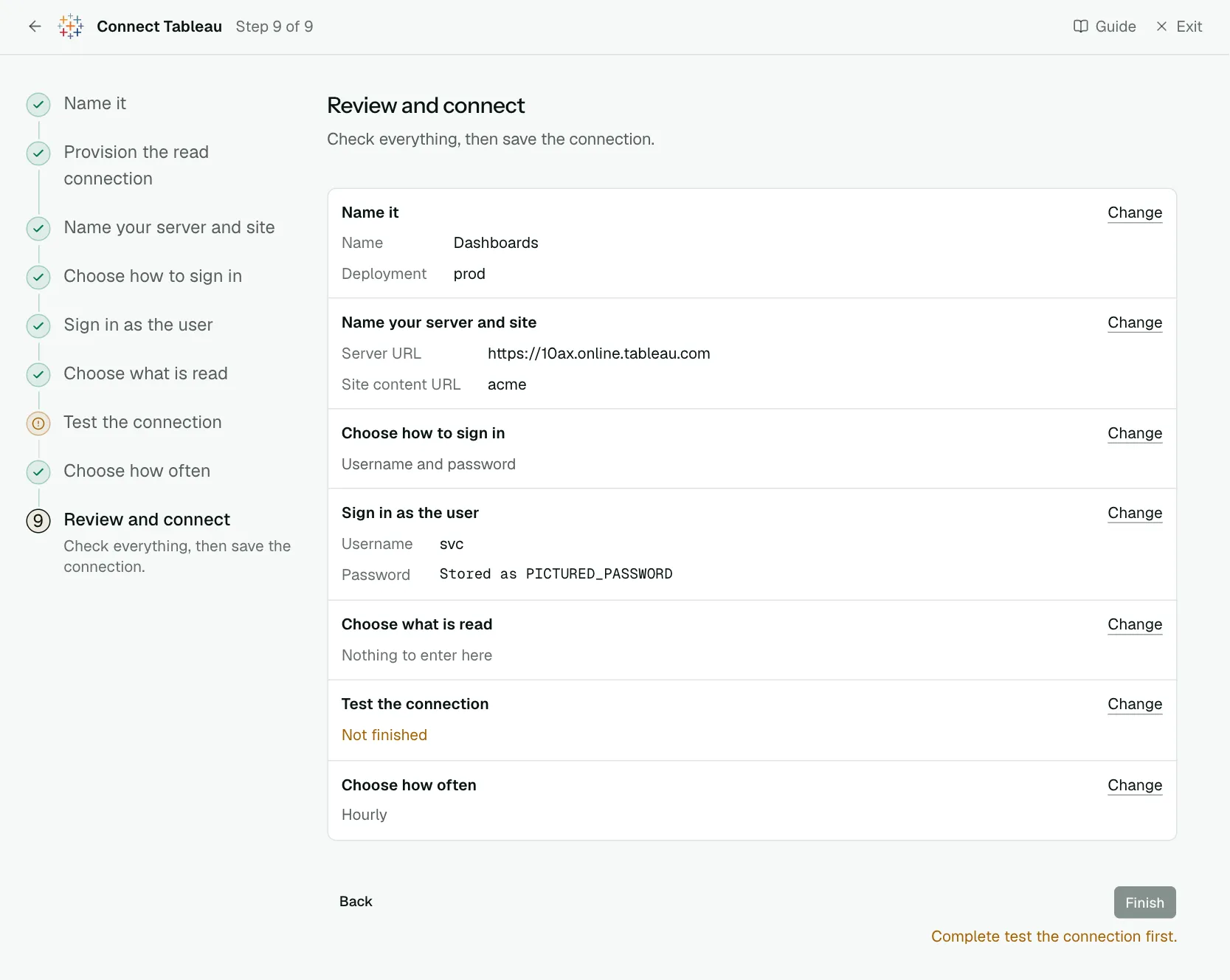Jump to Sign in as the user step

pyautogui.click(x=138, y=325)
